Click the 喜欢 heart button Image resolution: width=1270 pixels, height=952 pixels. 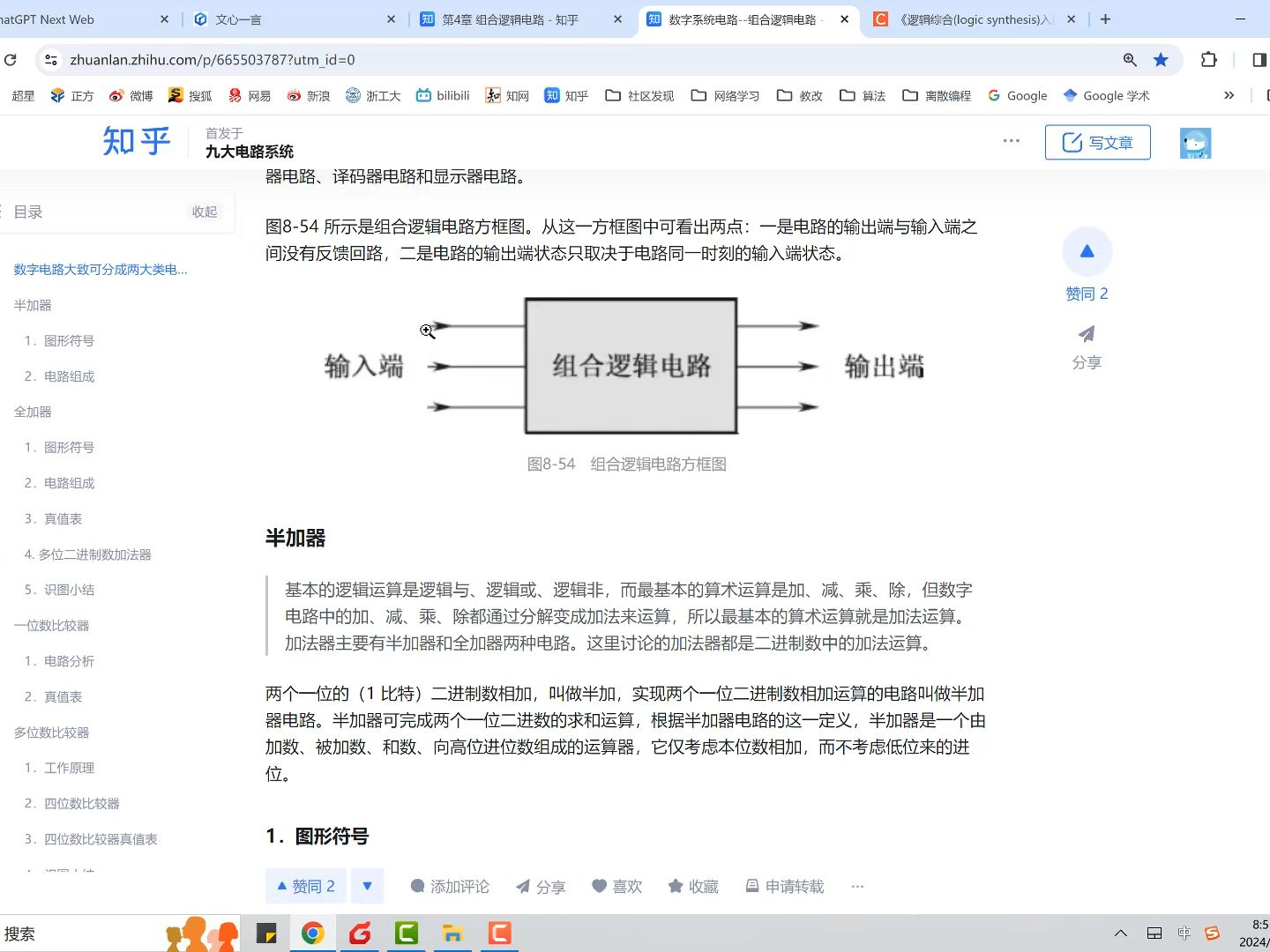tap(616, 886)
